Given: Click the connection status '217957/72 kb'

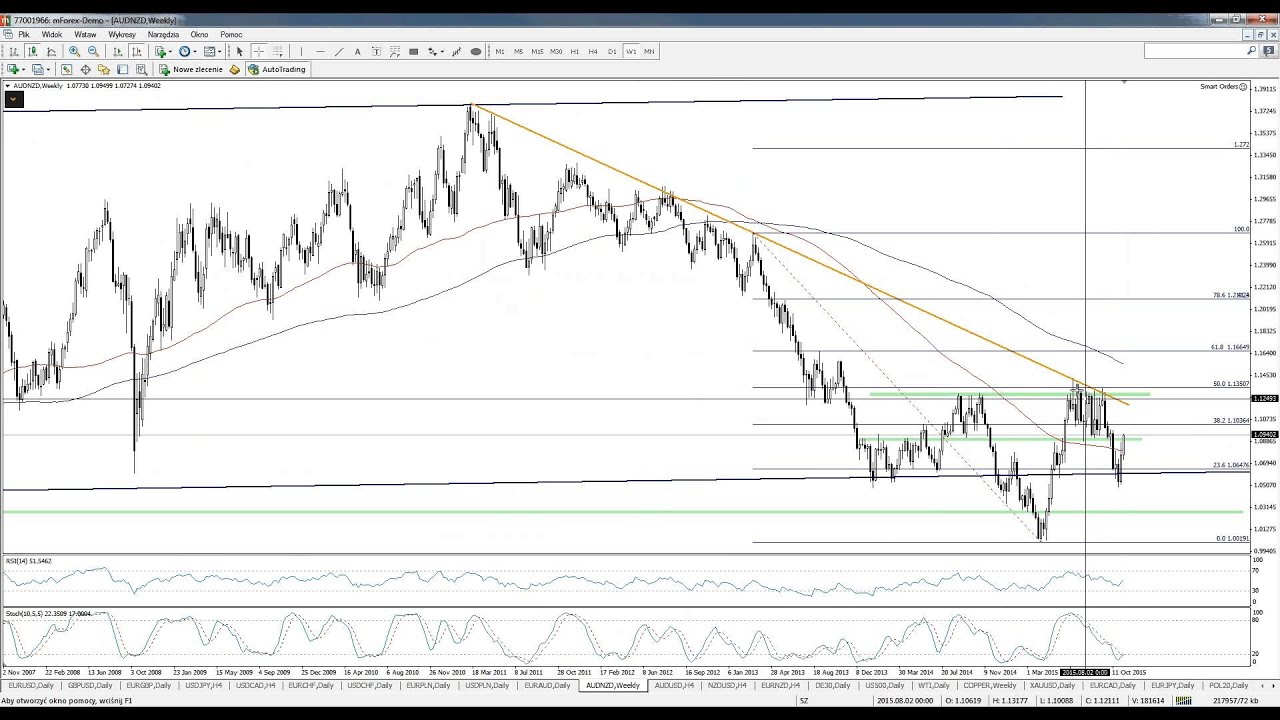Looking at the screenshot, I should click(1236, 701).
